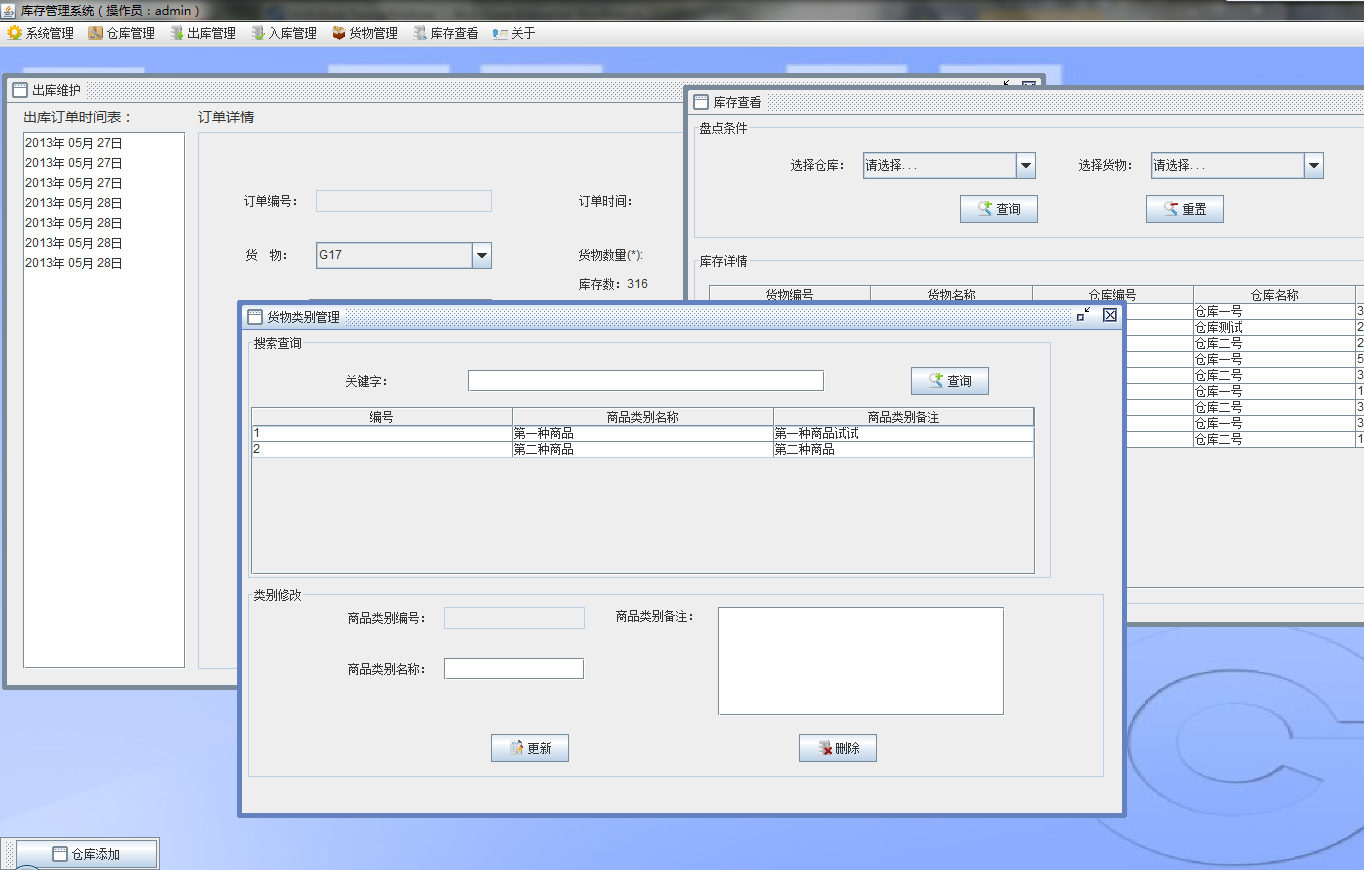Screen dimensions: 1364x870
Task: Open the 货物管理 menu
Action: point(365,33)
